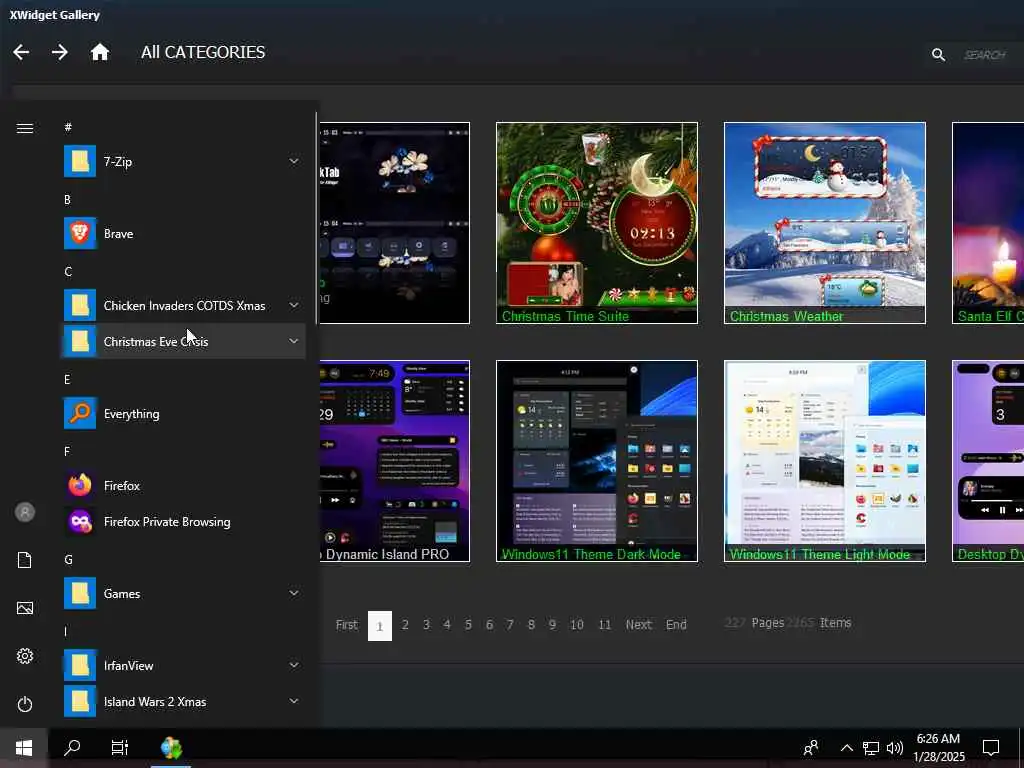
Task: Launch Firefox Private Browsing
Action: pos(183,522)
